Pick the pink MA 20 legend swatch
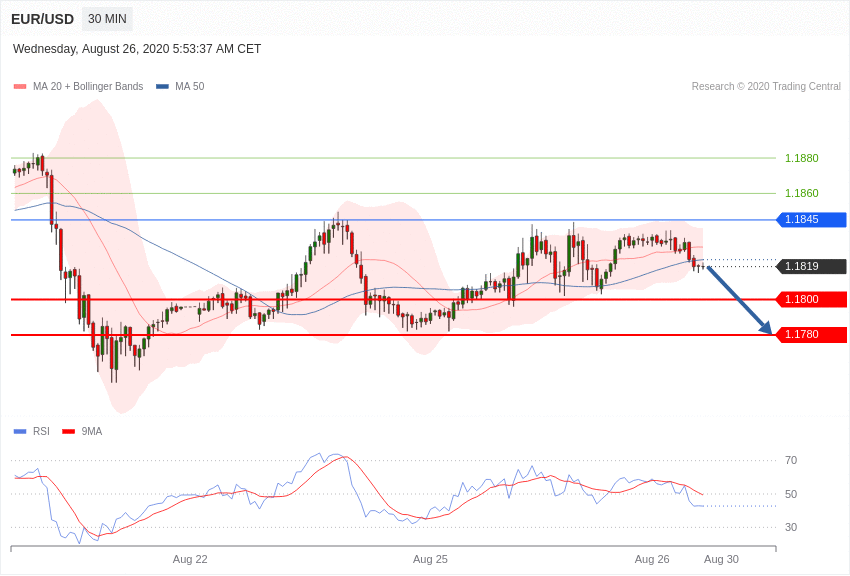Image resolution: width=850 pixels, height=576 pixels. [20, 86]
